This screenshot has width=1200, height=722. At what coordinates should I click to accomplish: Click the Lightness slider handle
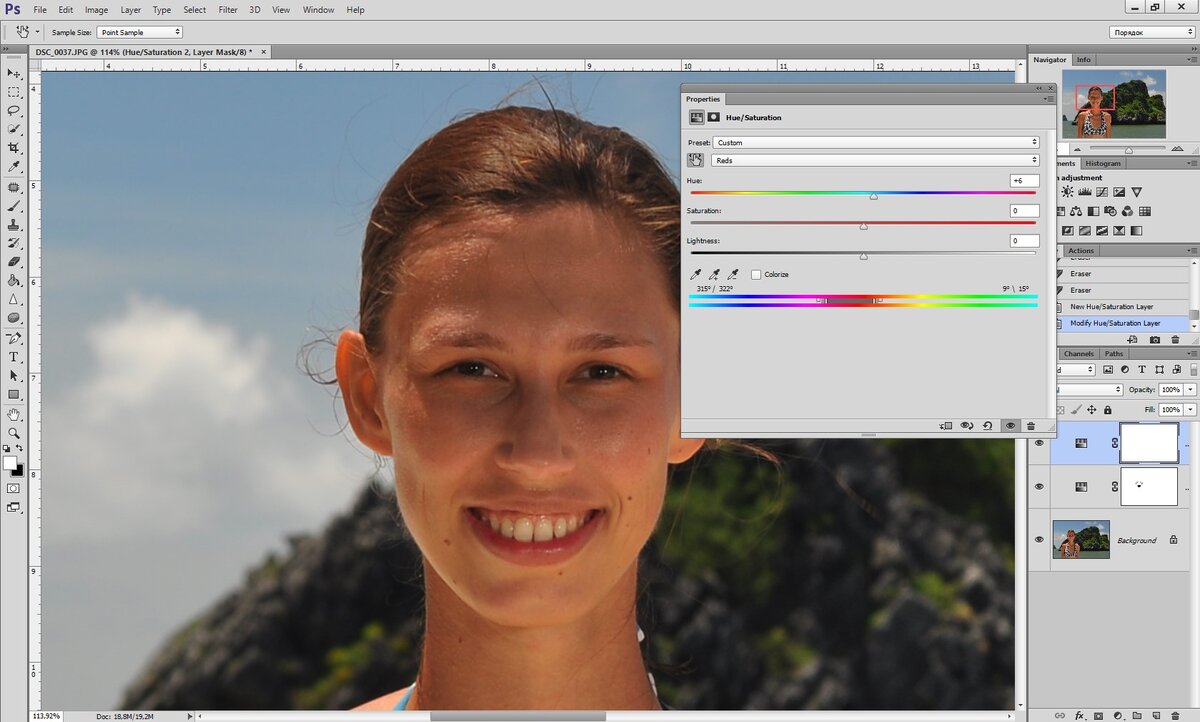(863, 256)
